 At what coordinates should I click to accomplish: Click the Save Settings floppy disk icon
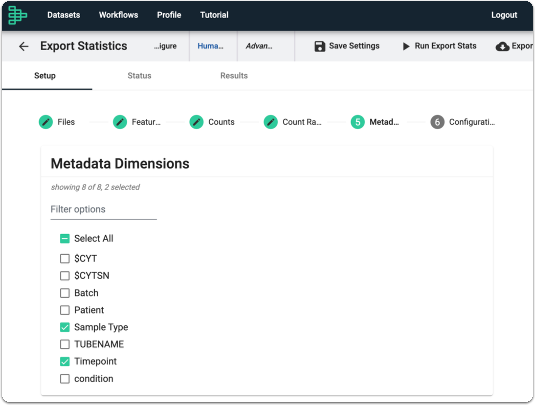(320, 46)
